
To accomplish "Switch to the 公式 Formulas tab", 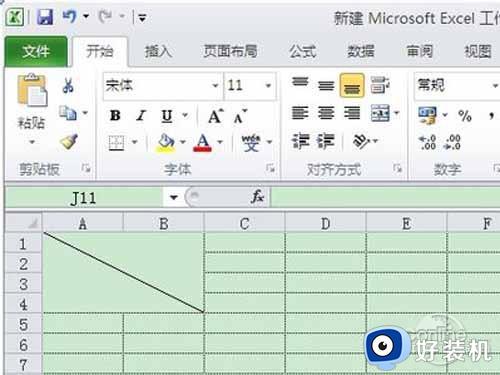I will (302, 52).
